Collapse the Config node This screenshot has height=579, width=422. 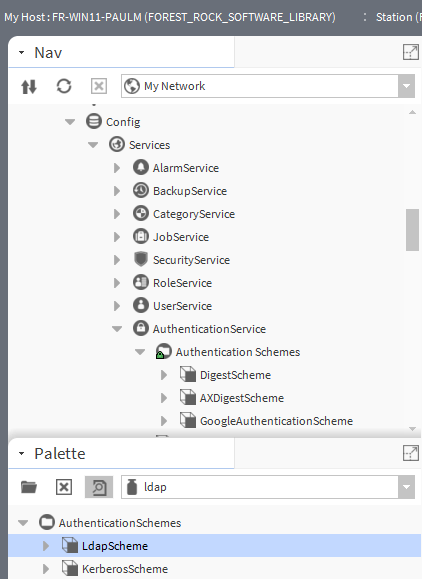[70, 122]
